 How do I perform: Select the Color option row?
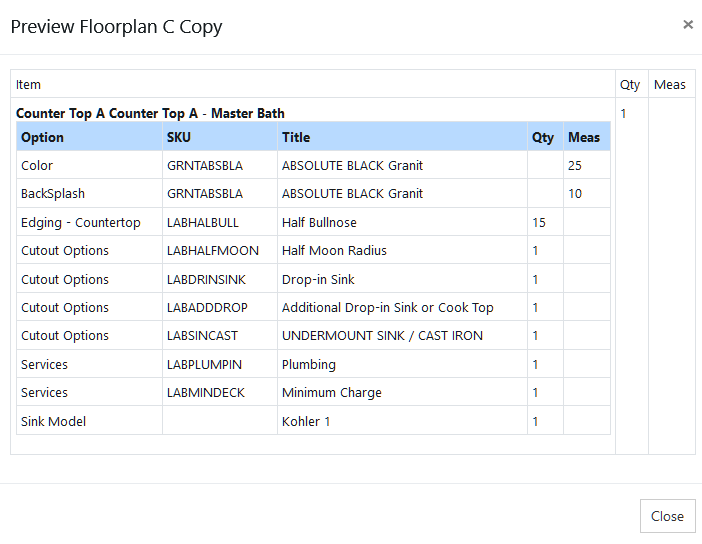pos(37,165)
